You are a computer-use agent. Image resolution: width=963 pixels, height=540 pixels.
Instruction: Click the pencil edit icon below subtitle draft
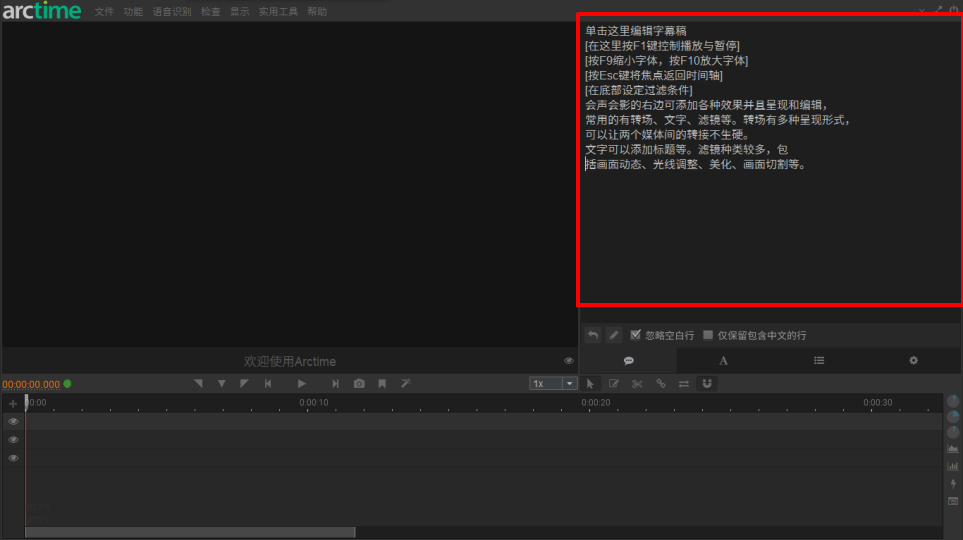click(x=614, y=335)
